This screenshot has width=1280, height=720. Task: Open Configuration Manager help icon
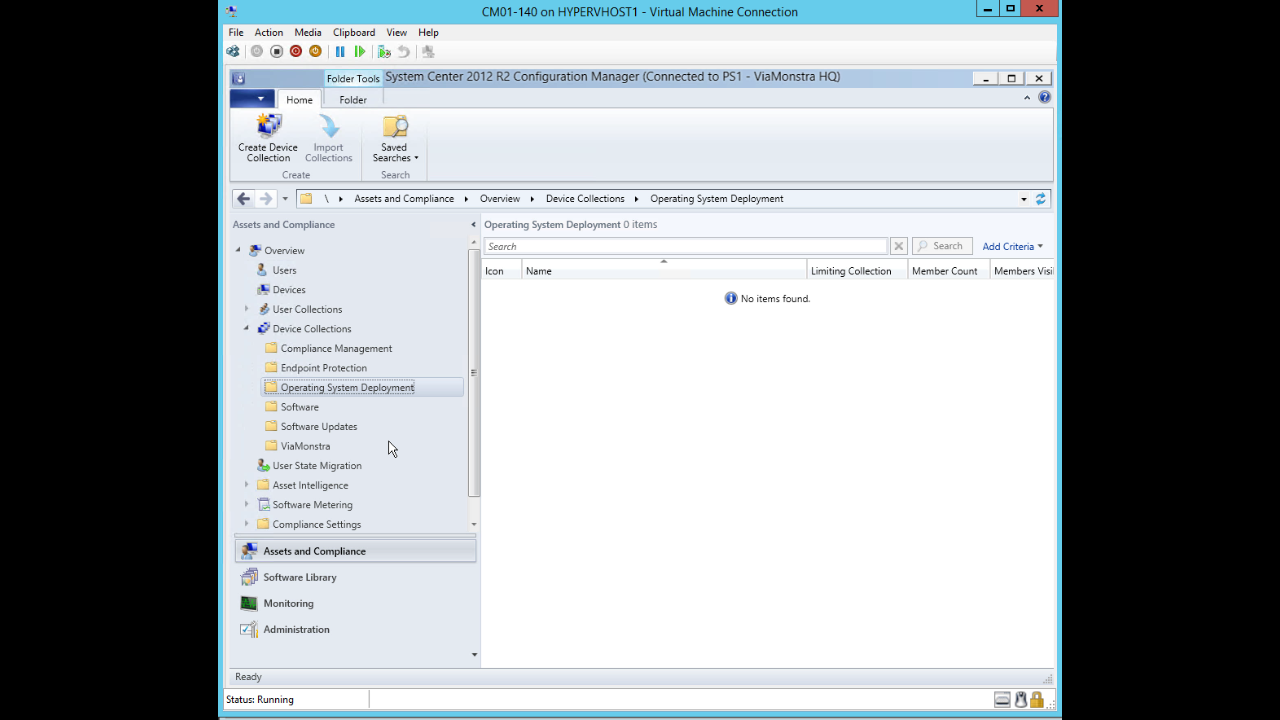click(x=1044, y=98)
